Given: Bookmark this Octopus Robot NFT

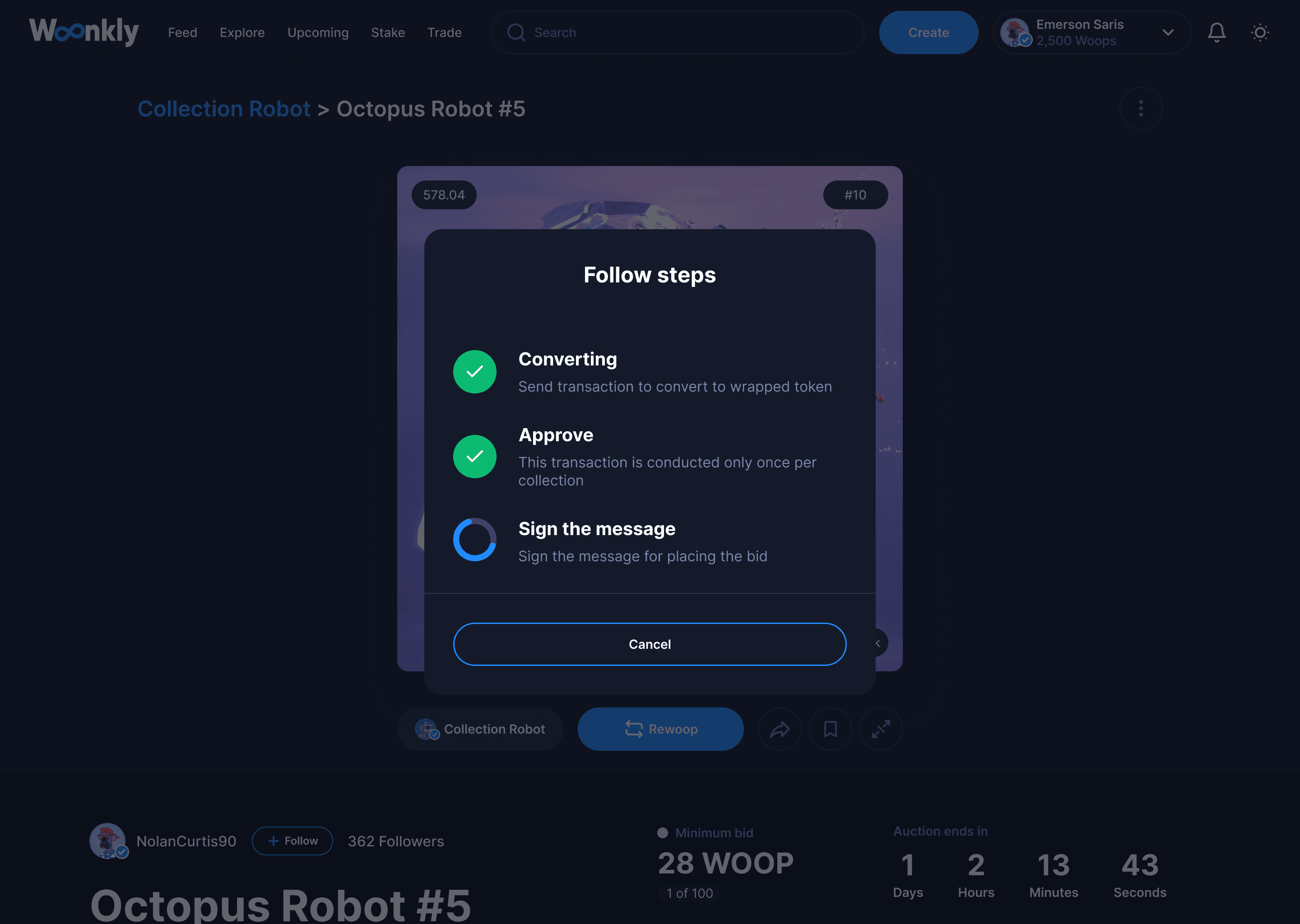Looking at the screenshot, I should click(x=831, y=729).
